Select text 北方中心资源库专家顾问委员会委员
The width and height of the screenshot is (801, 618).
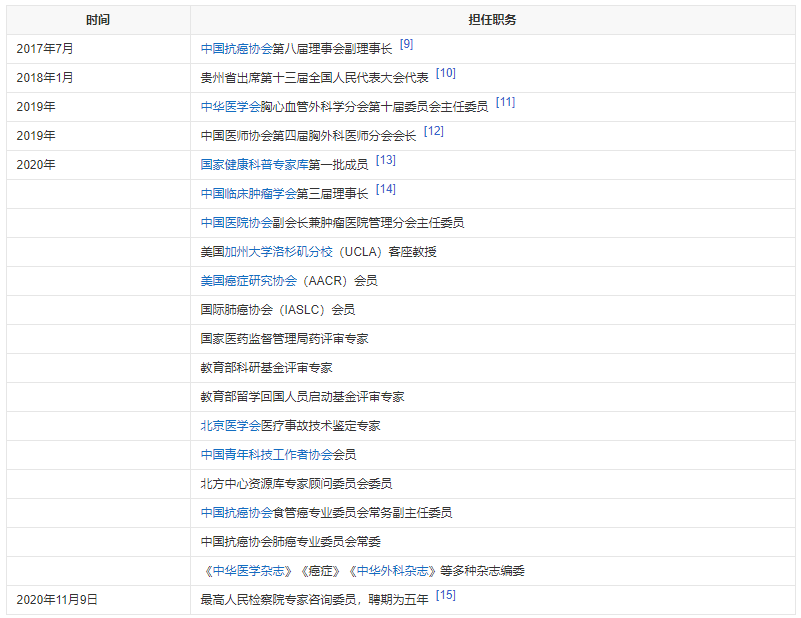296,484
